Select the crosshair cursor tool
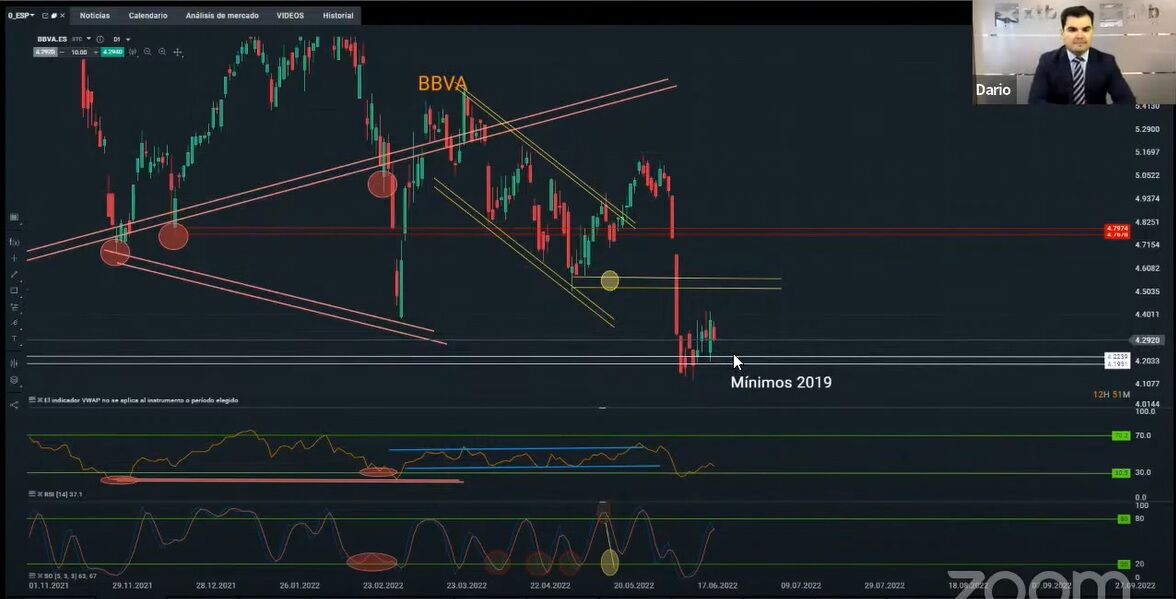 (14, 258)
